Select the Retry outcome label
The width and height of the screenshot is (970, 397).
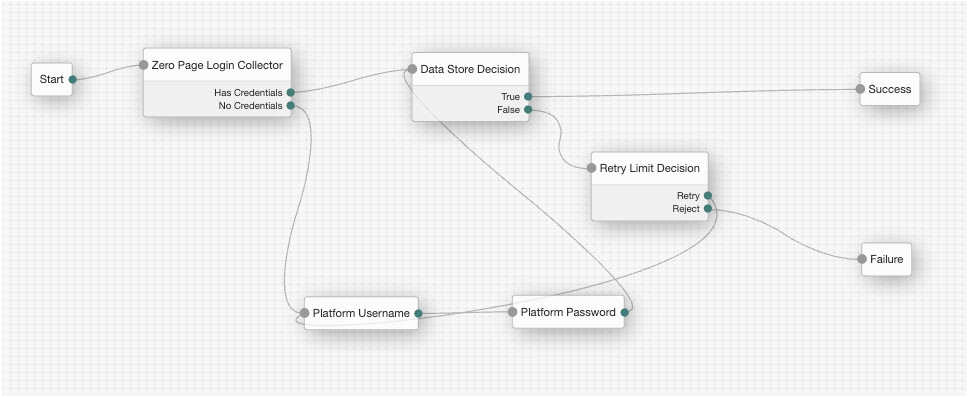pos(689,196)
